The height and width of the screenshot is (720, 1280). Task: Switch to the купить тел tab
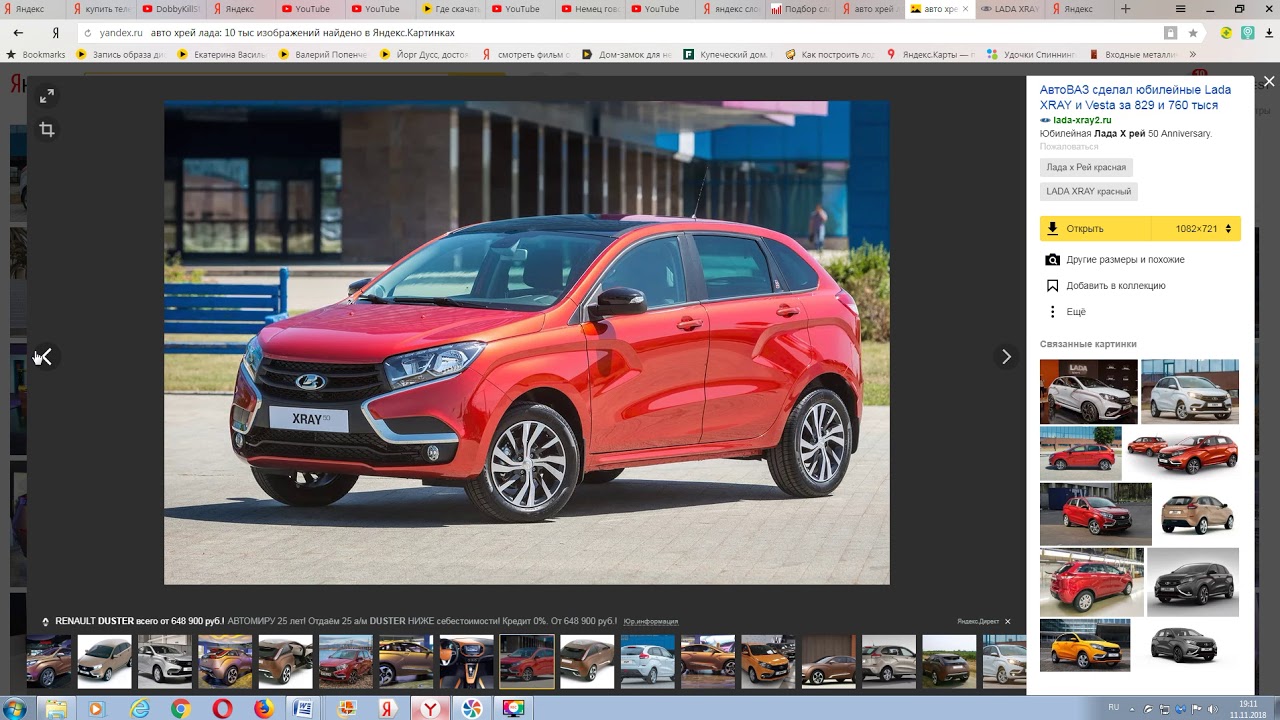click(100, 9)
